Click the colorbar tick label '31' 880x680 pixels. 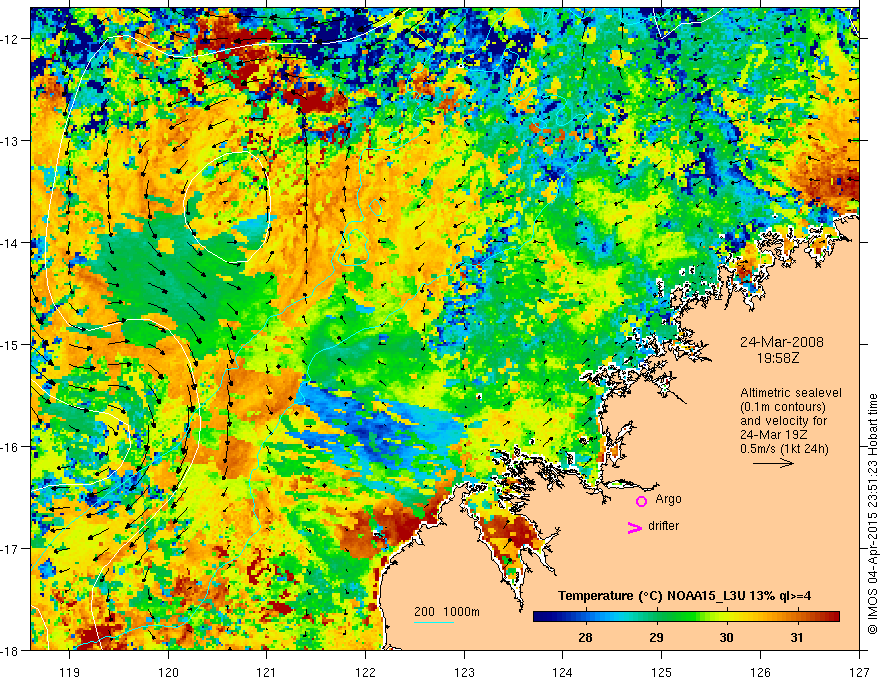[x=796, y=637]
